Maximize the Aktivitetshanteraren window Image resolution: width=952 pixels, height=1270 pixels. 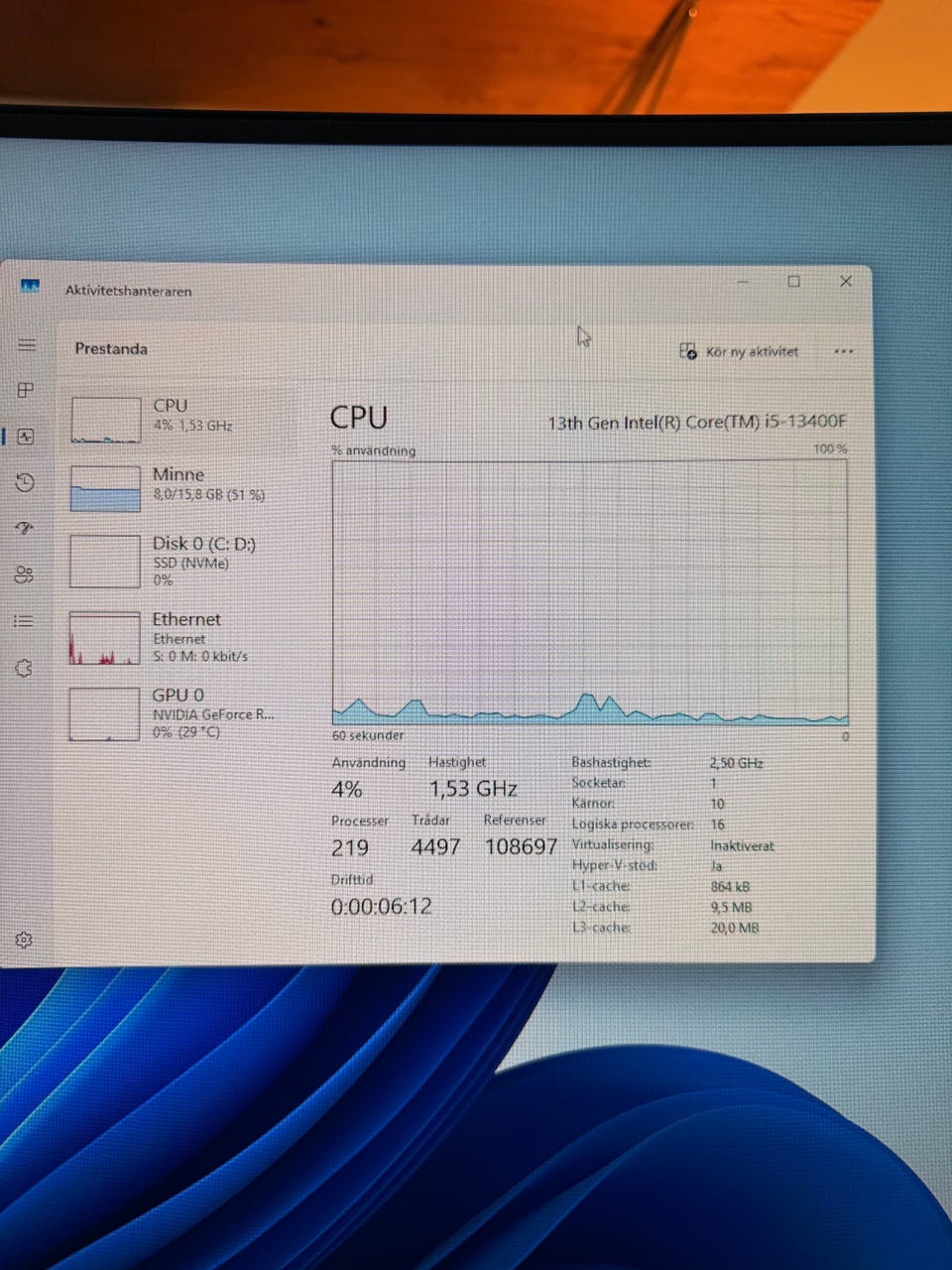pos(793,282)
